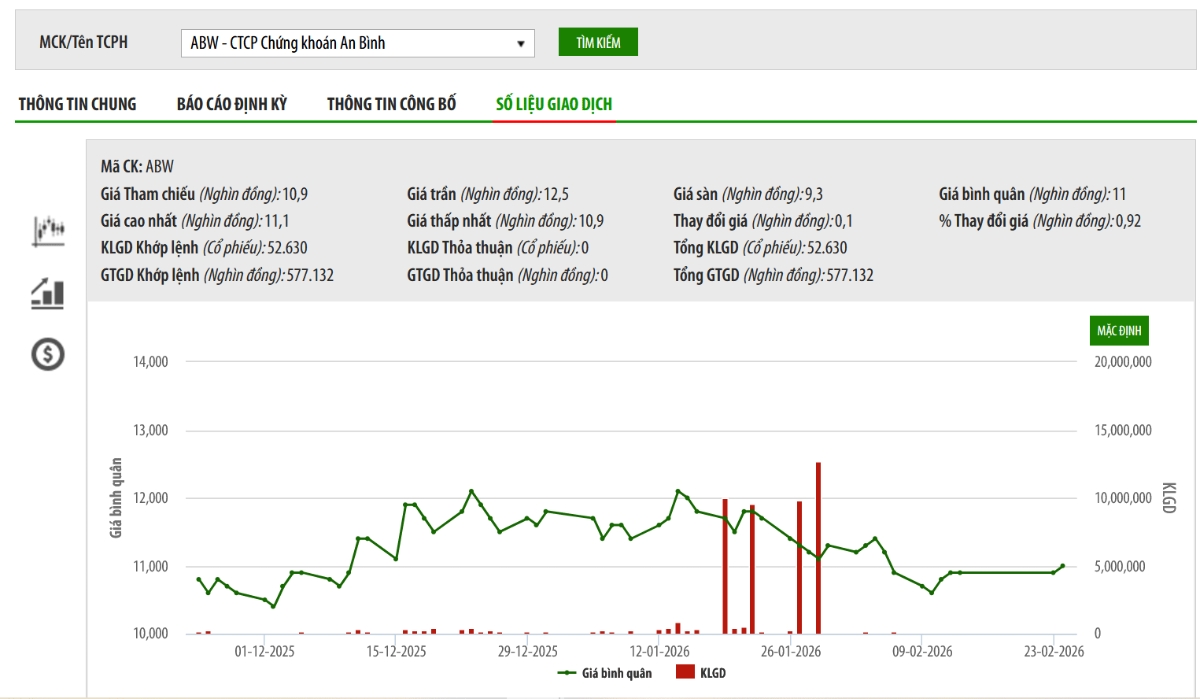Open the bar chart with growth arrow icon
1200x699 pixels.
pos(48,293)
